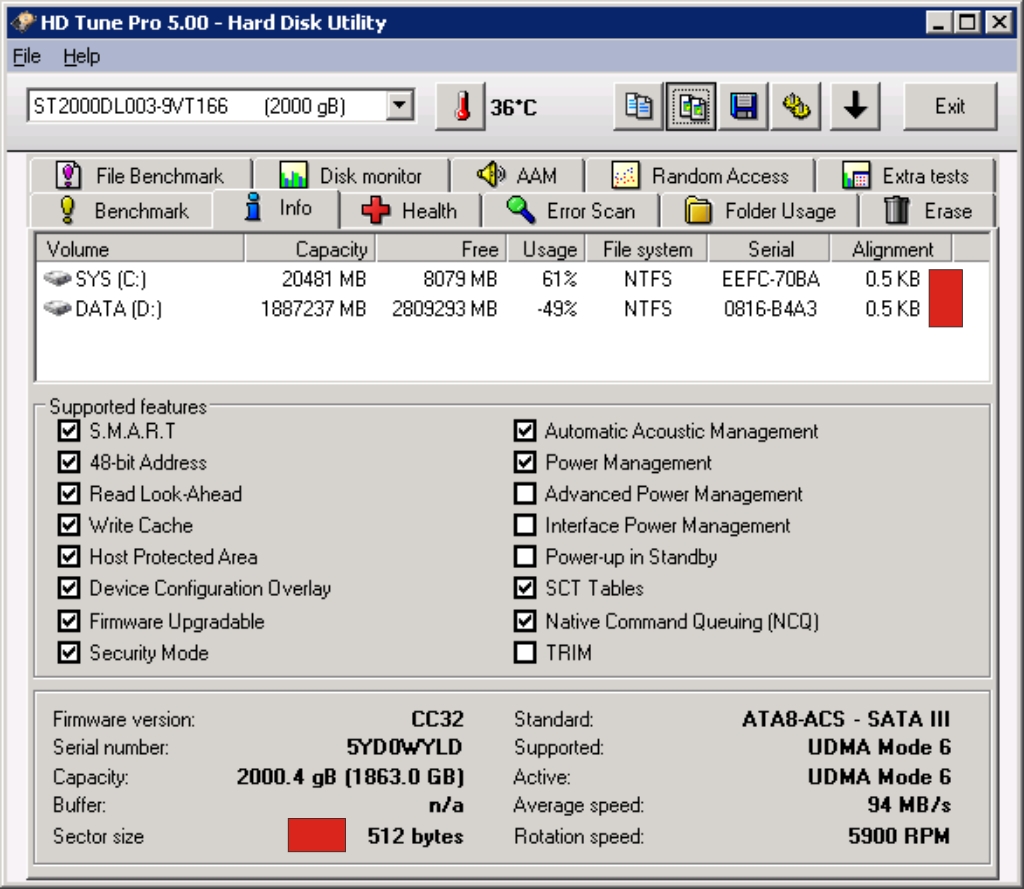Open the File Benchmark tab

point(140,175)
